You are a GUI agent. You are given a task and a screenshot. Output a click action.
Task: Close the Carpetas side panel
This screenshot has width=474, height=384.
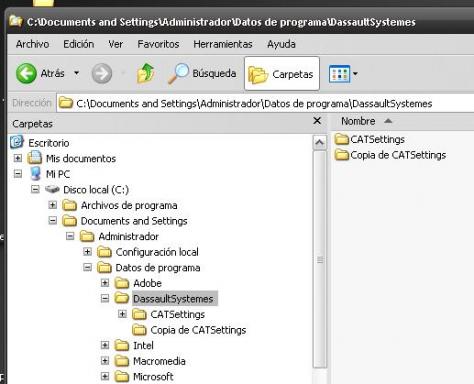317,121
